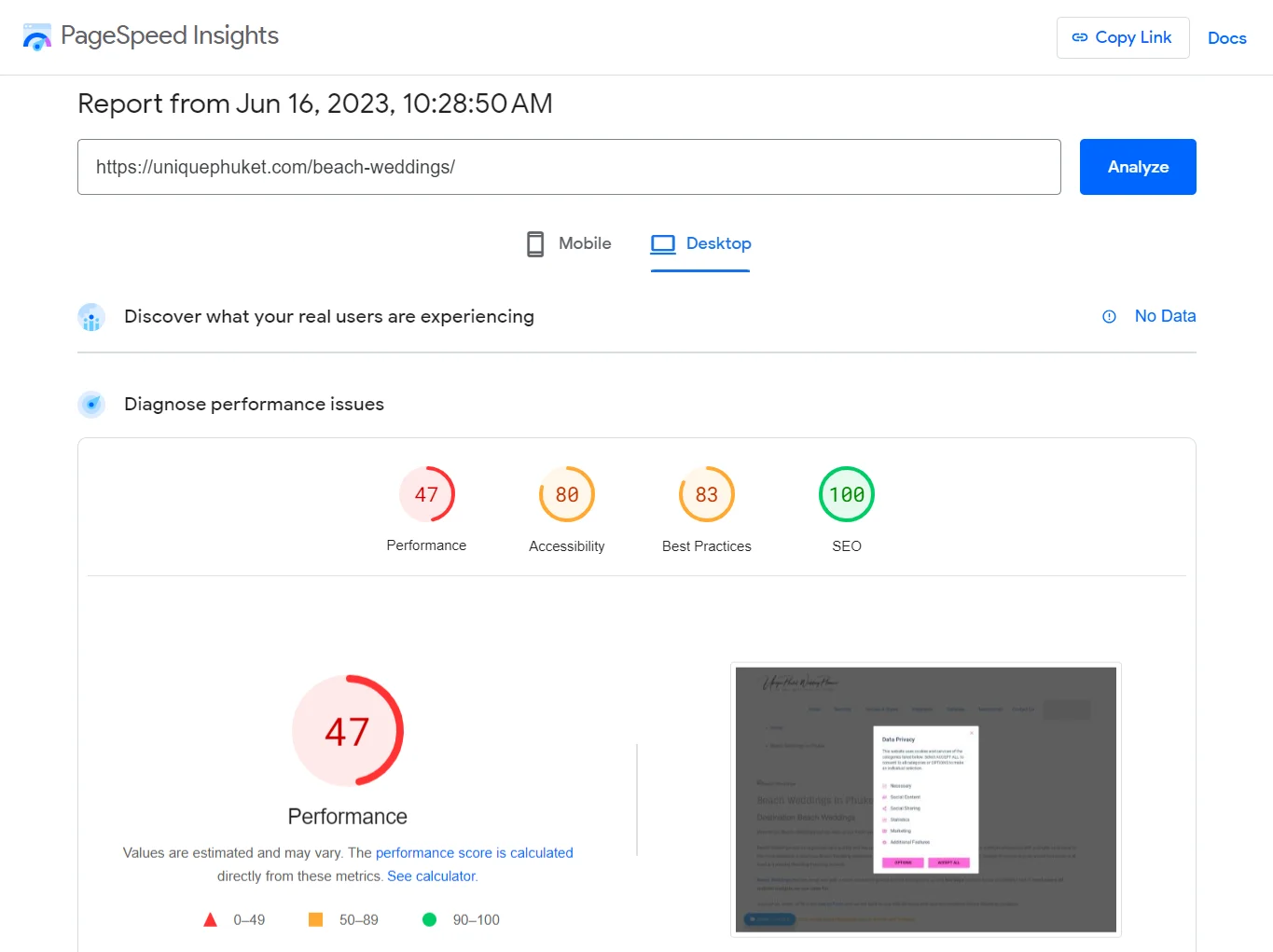
Task: Switch to the Mobile tab
Action: (x=569, y=243)
